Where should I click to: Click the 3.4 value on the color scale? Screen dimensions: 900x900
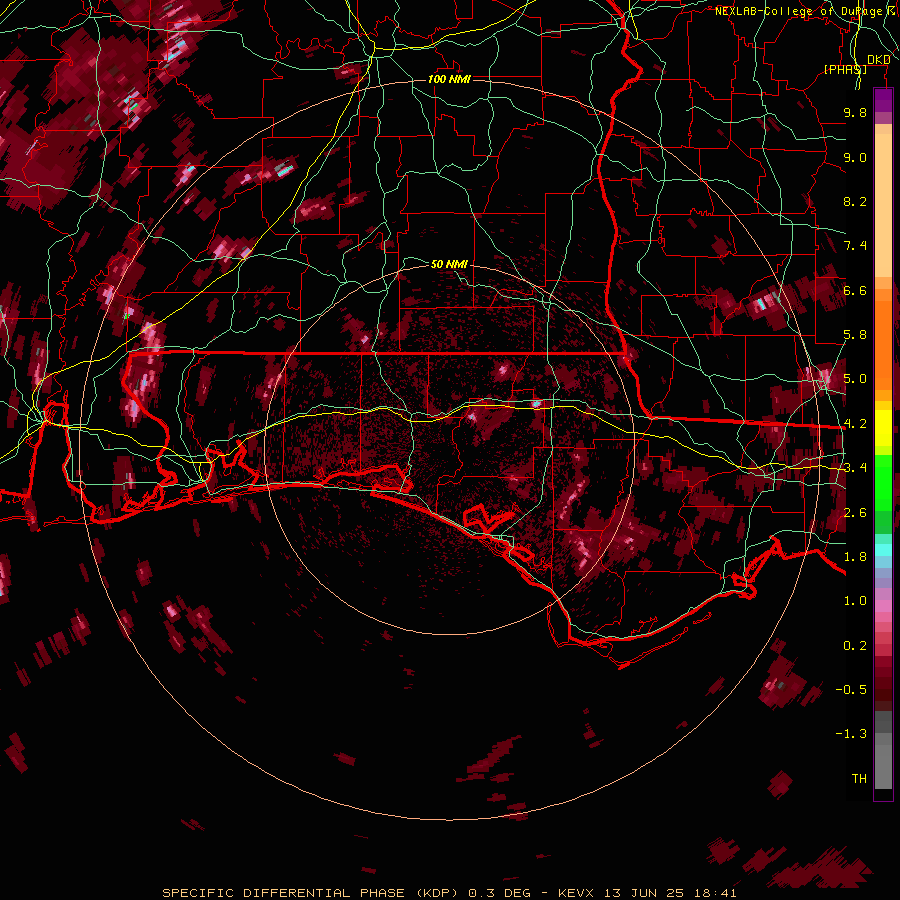[x=855, y=468]
